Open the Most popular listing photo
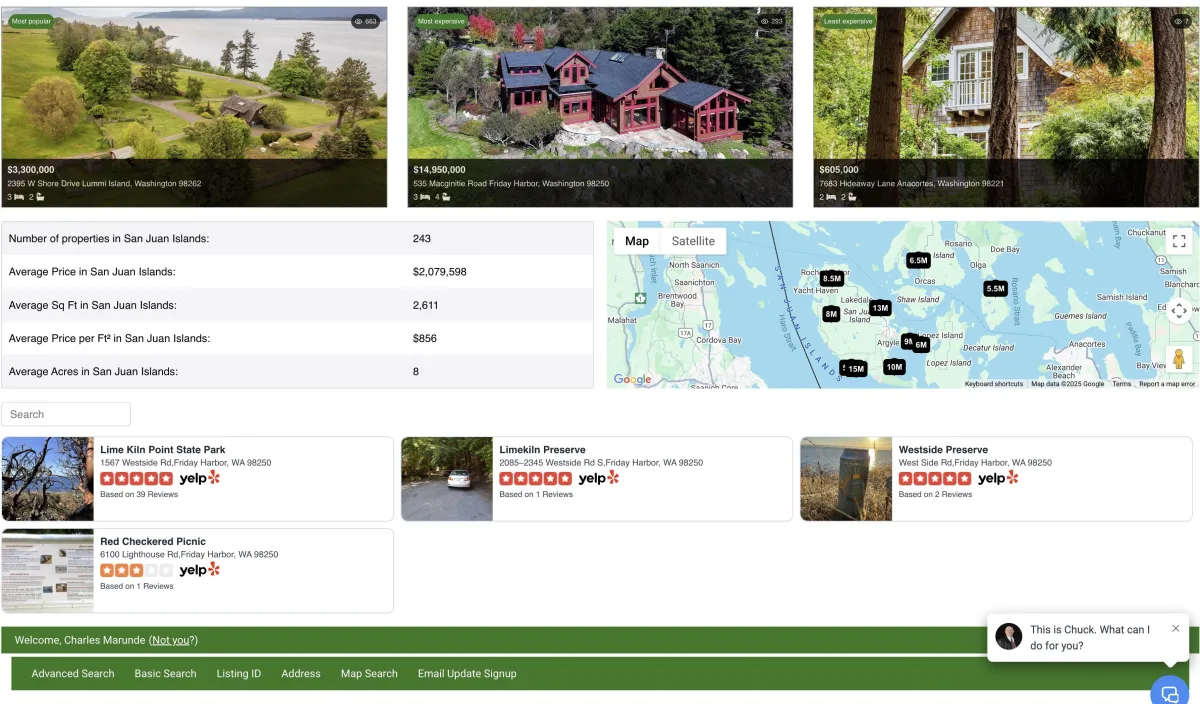 click(x=194, y=107)
